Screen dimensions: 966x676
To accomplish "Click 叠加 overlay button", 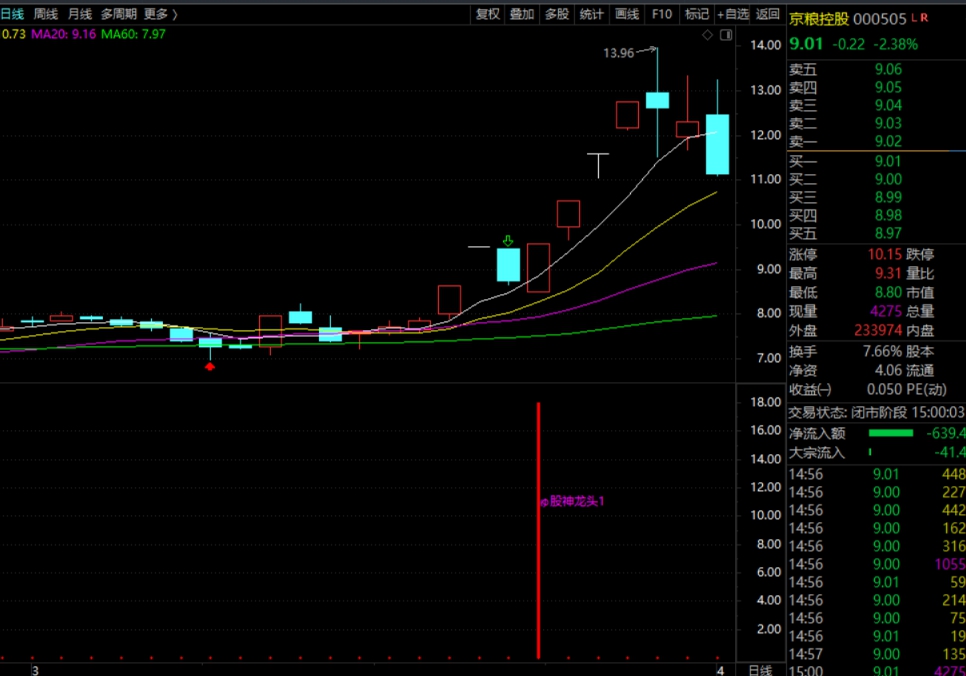I will pos(521,14).
